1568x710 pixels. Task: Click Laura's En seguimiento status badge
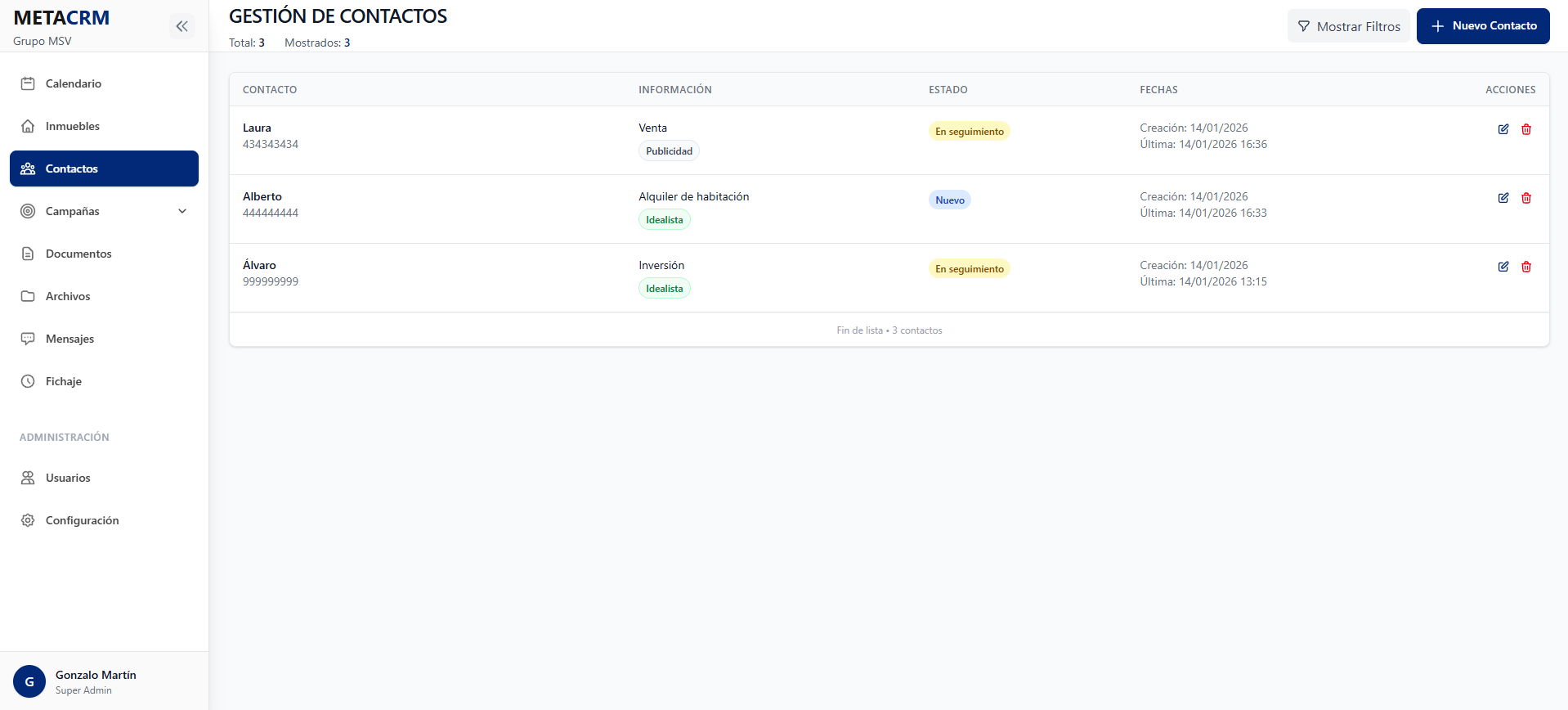pyautogui.click(x=969, y=132)
